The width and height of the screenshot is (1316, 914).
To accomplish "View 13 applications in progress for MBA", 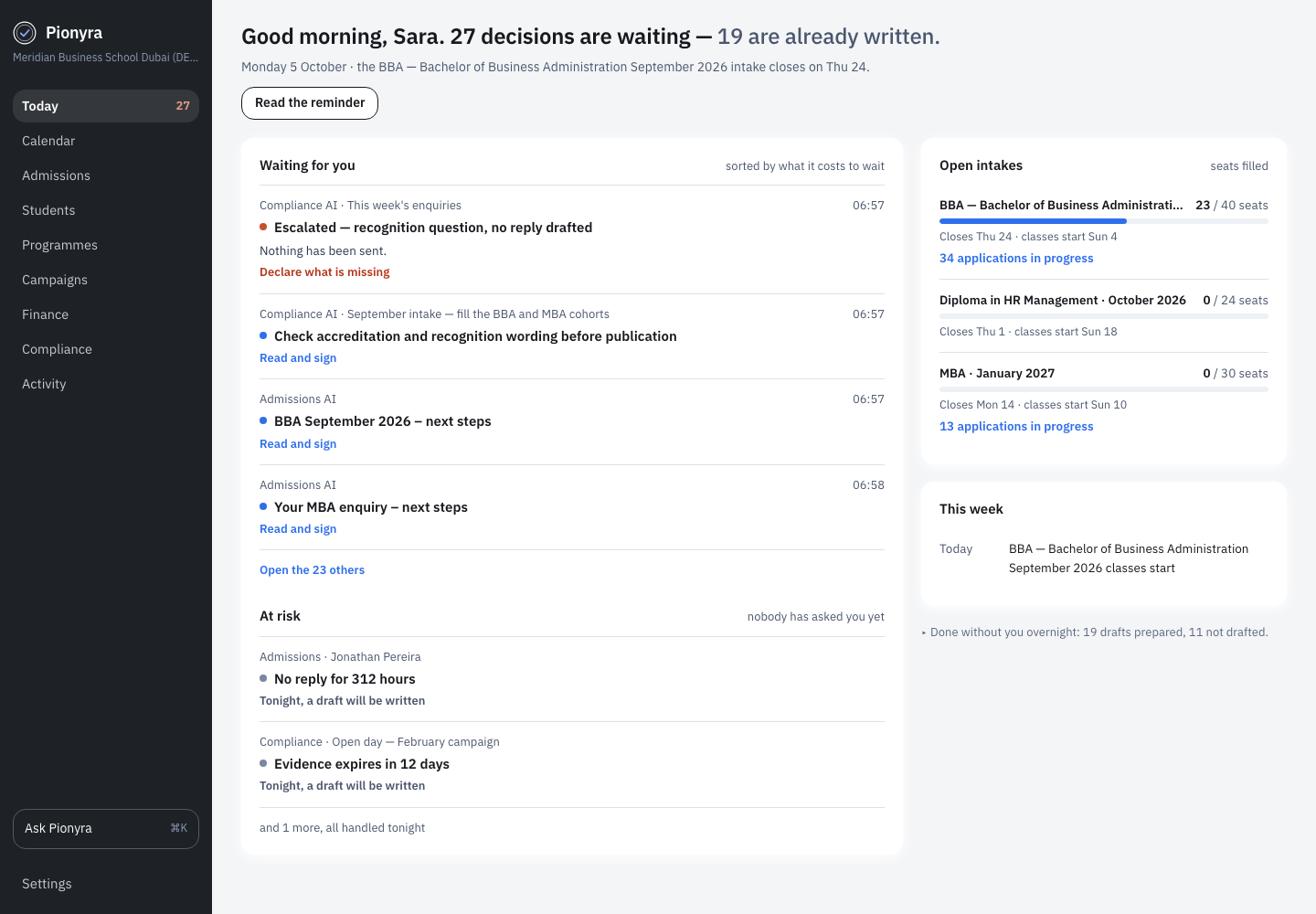I will [1016, 426].
